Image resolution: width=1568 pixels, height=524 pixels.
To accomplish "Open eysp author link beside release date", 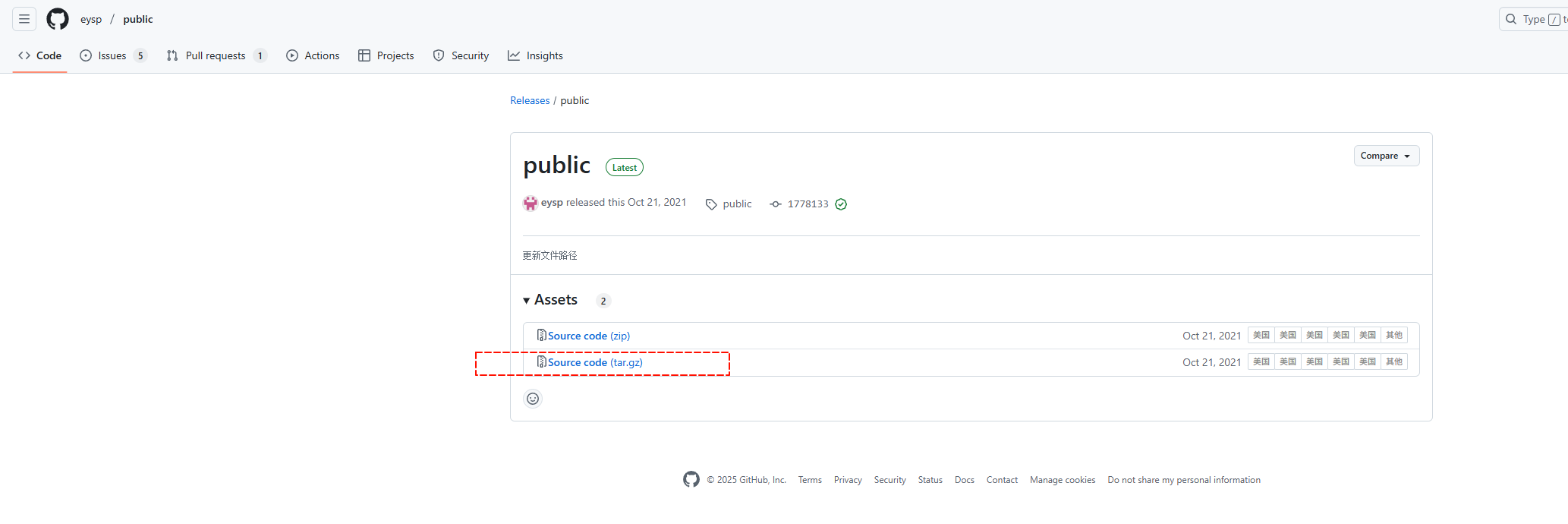I will coord(552,203).
